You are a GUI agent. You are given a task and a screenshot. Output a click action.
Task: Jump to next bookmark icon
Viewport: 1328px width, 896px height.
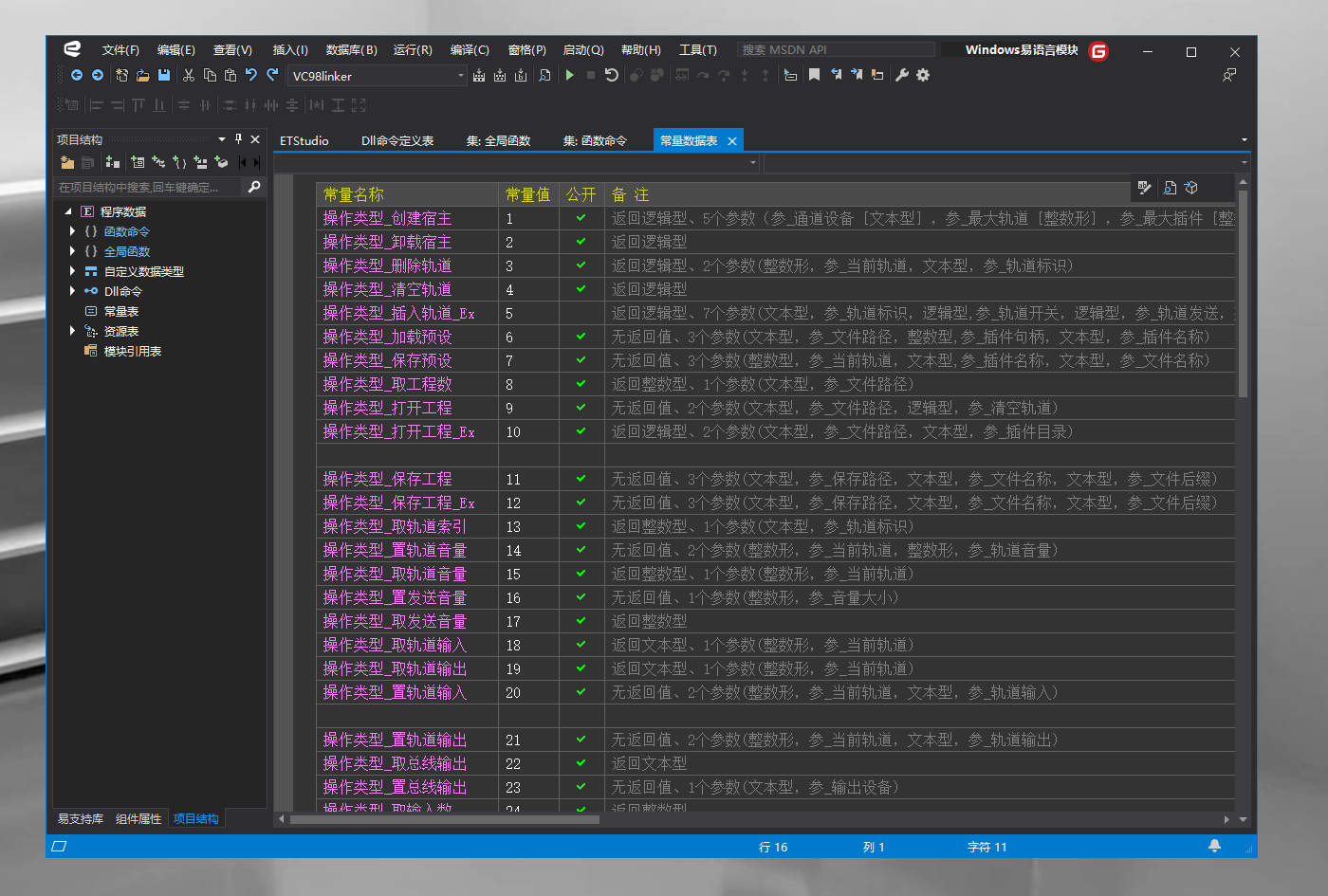tap(857, 75)
